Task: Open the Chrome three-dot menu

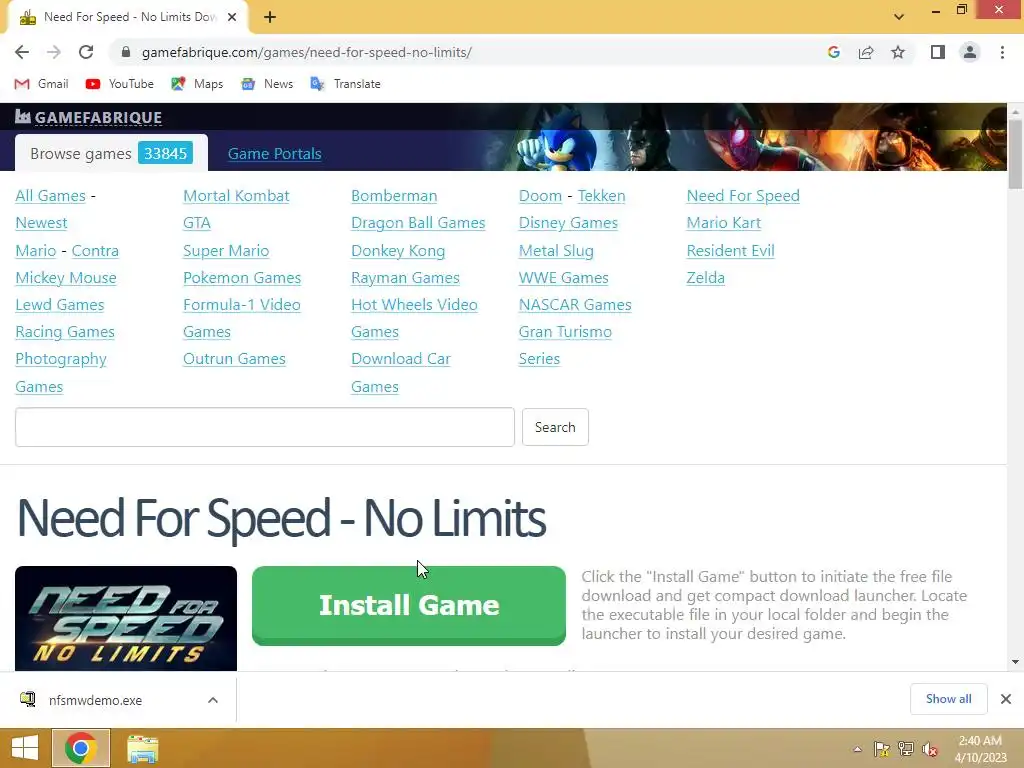Action: coord(1002,52)
